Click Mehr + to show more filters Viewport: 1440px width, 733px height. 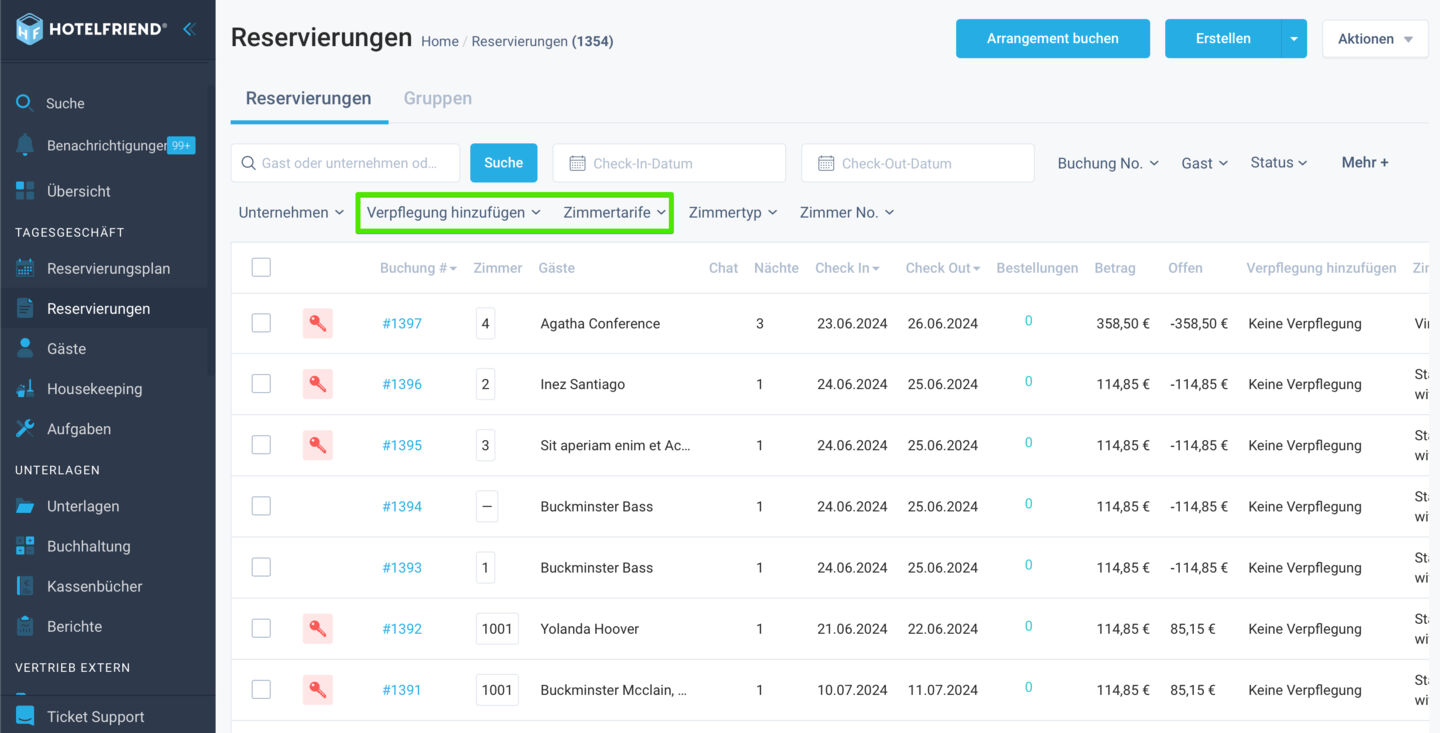(1365, 162)
